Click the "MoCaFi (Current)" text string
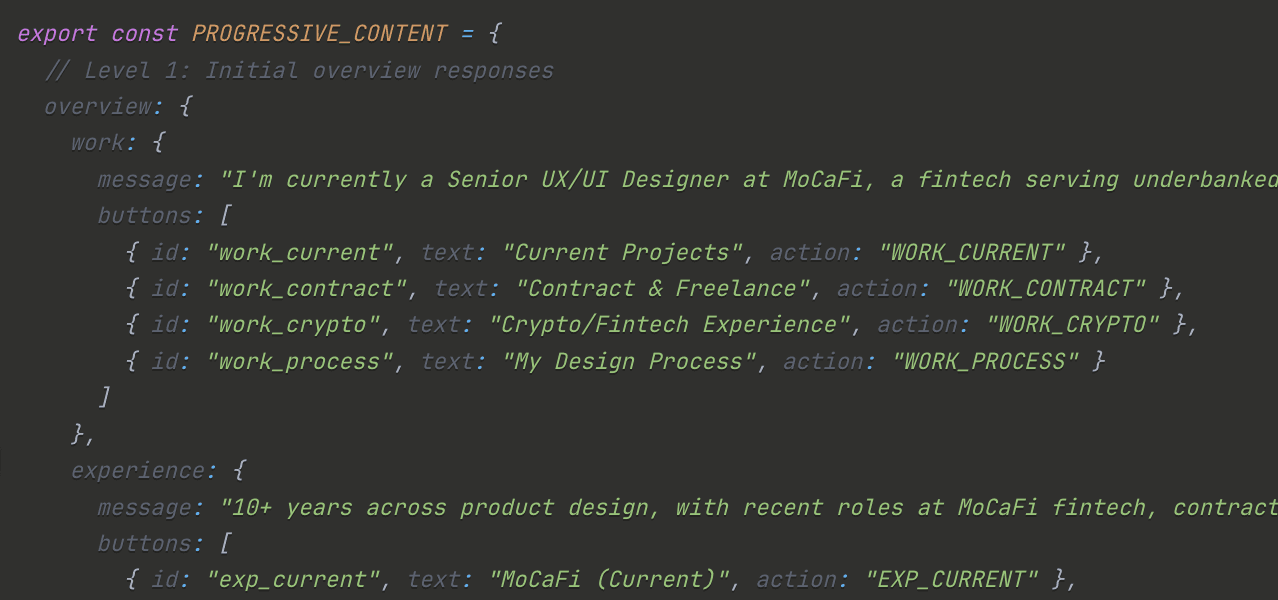 pyautogui.click(x=609, y=580)
